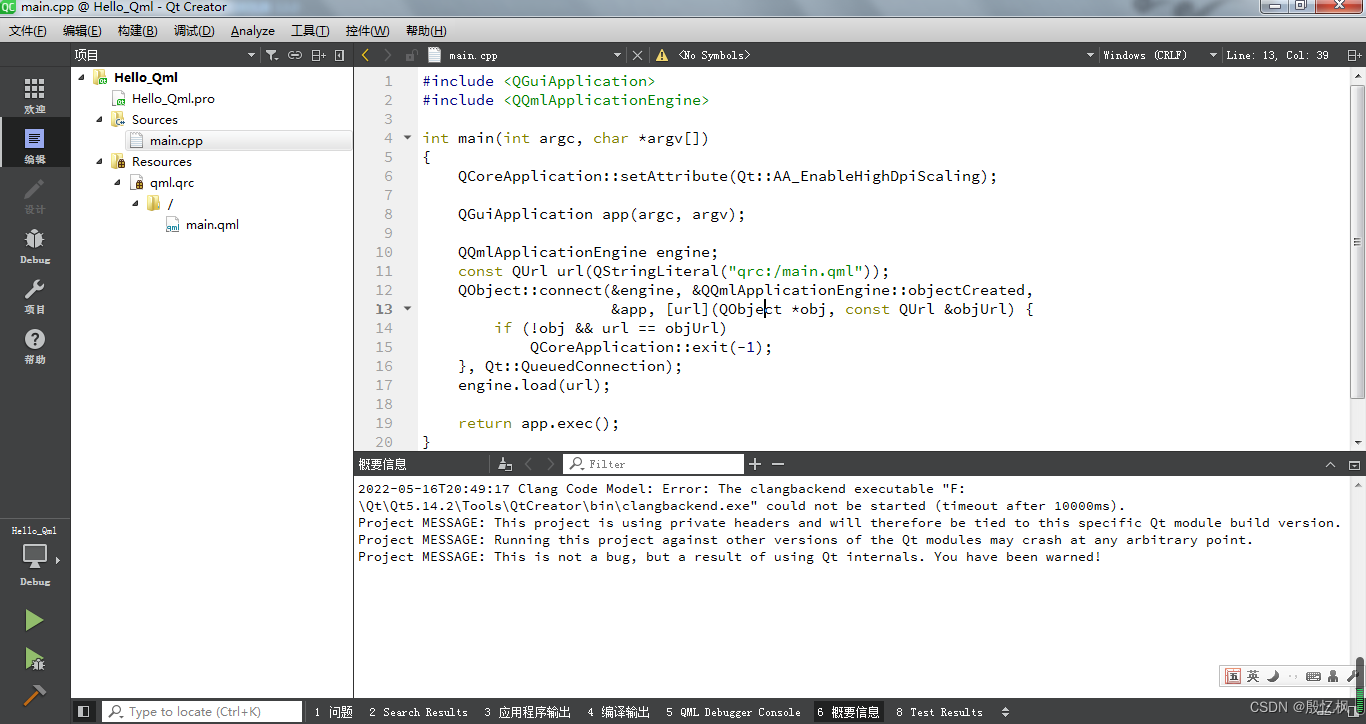1366x724 pixels.
Task: Close the project sidebar panel
Action: coord(340,55)
